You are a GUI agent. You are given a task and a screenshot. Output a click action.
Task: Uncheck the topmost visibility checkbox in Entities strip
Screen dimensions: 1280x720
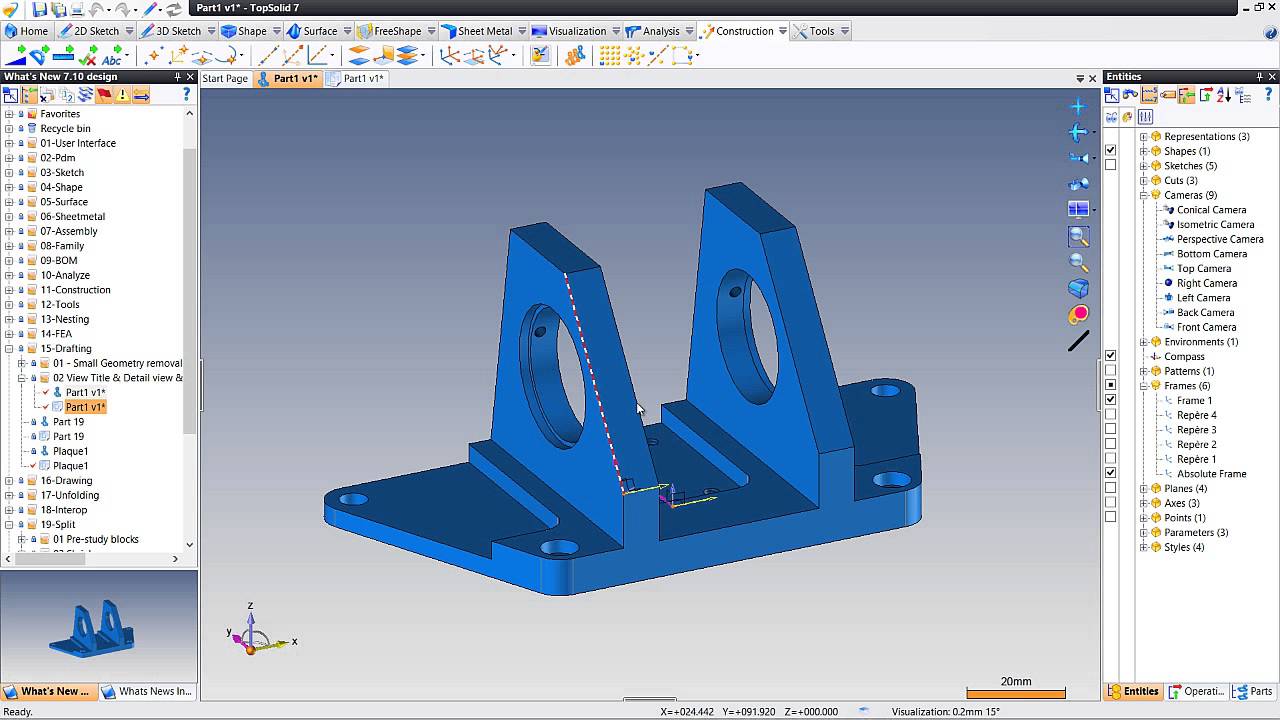[x=1110, y=149]
